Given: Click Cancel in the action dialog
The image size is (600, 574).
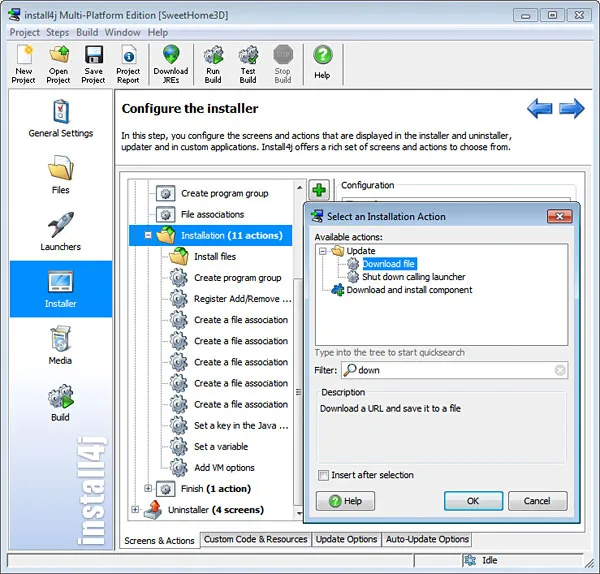Looking at the screenshot, I should (x=537, y=501).
